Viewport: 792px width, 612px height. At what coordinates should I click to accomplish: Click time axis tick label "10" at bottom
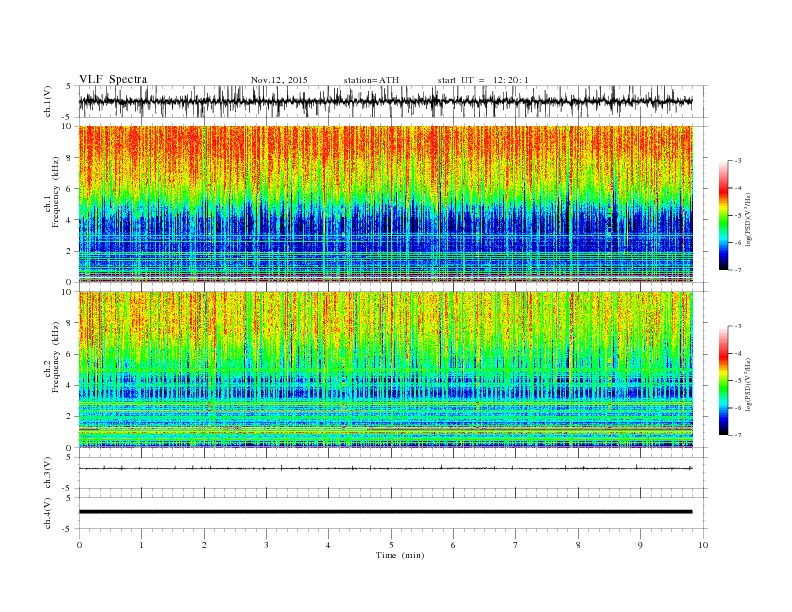[703, 545]
